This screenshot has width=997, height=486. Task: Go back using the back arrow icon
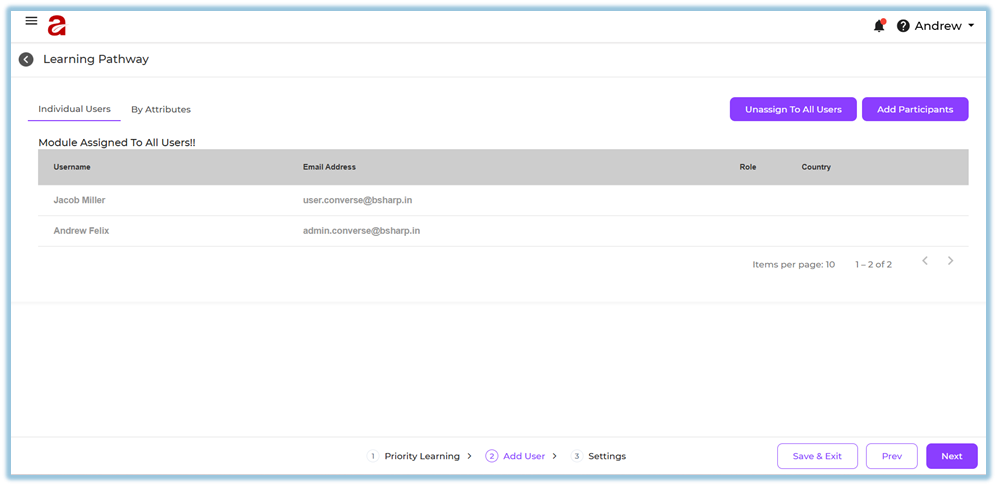(26, 60)
